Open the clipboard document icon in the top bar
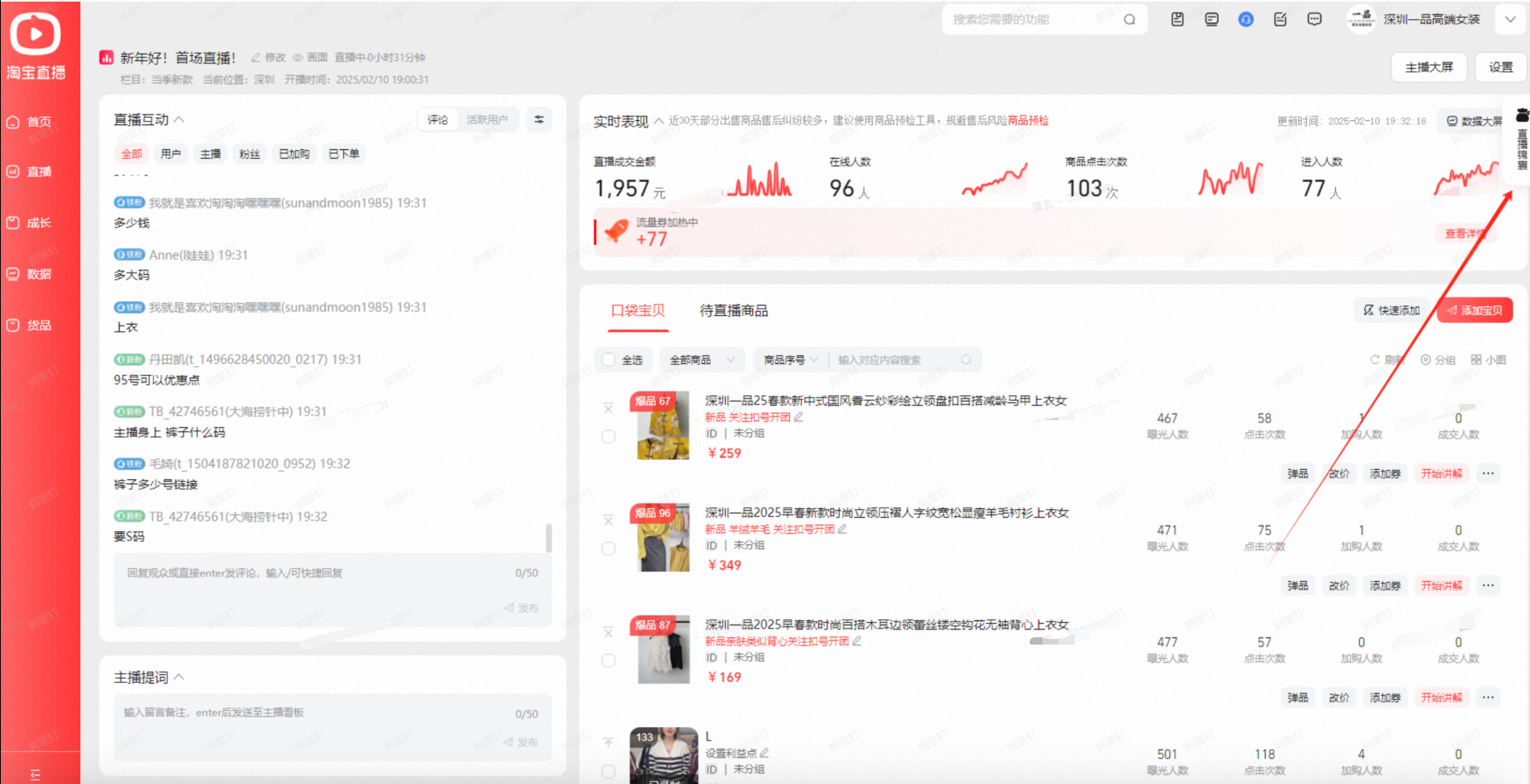Viewport: 1530px width, 784px height. (x=1177, y=19)
